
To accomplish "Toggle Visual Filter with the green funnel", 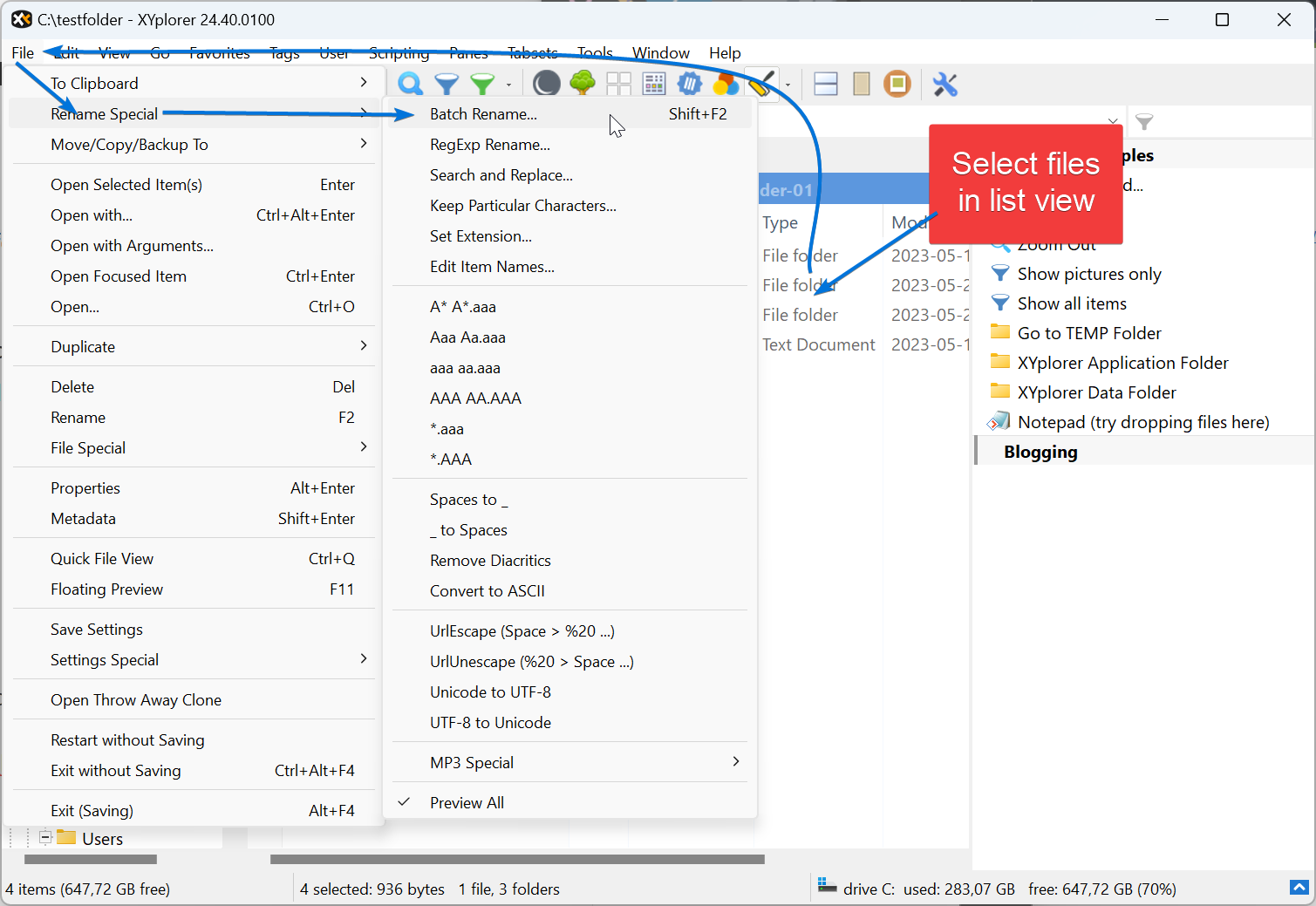I will (481, 84).
